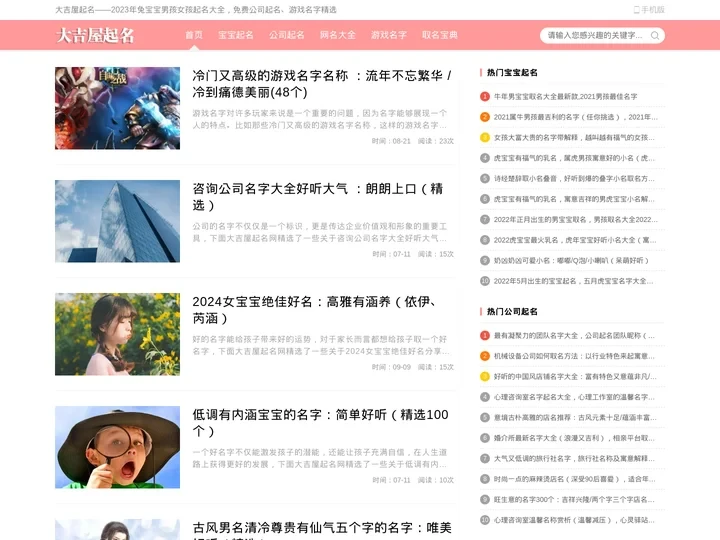Go to 游戏名字 section

point(388,35)
